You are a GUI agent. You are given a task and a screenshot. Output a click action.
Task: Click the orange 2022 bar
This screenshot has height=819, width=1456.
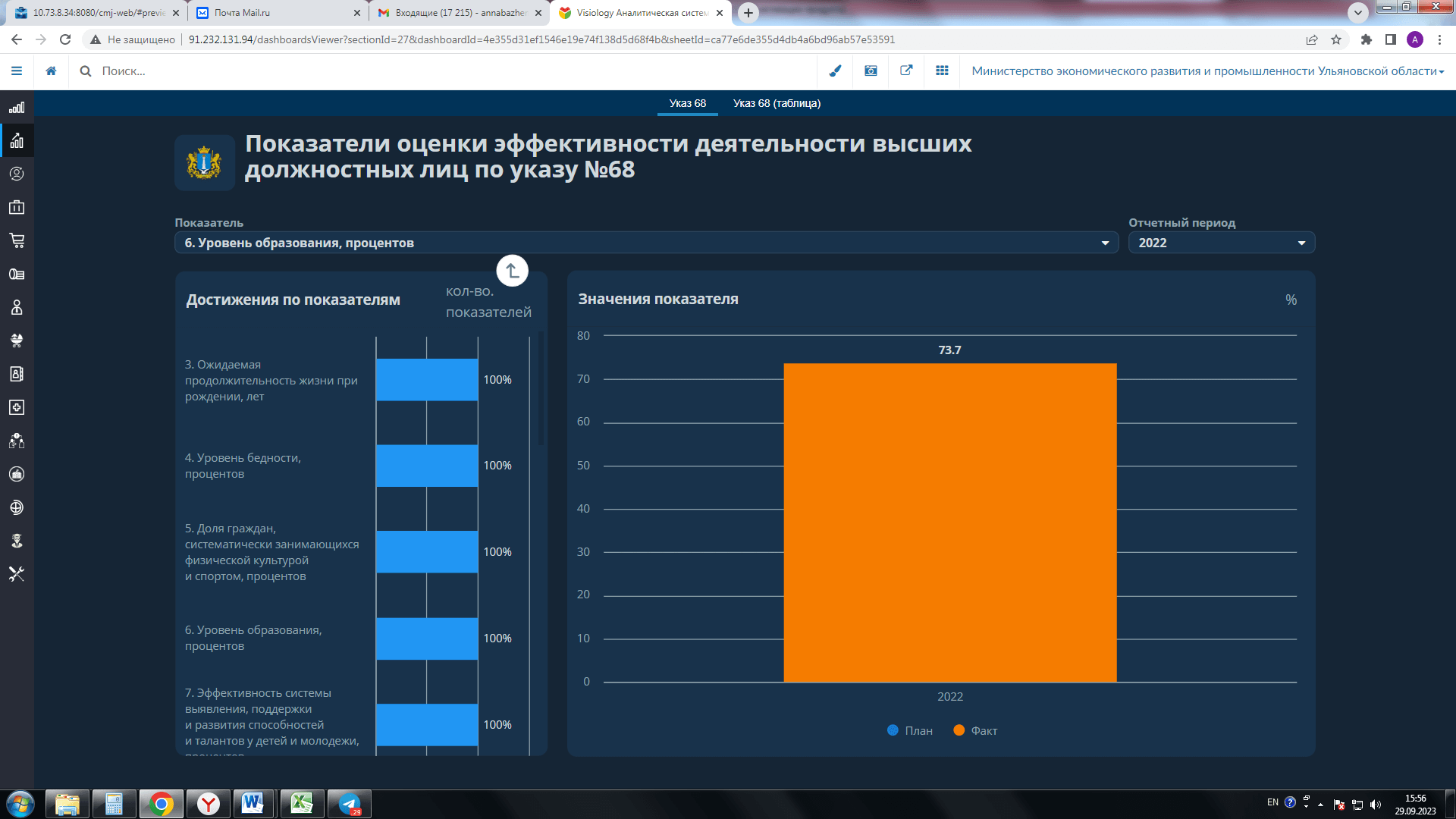[949, 522]
